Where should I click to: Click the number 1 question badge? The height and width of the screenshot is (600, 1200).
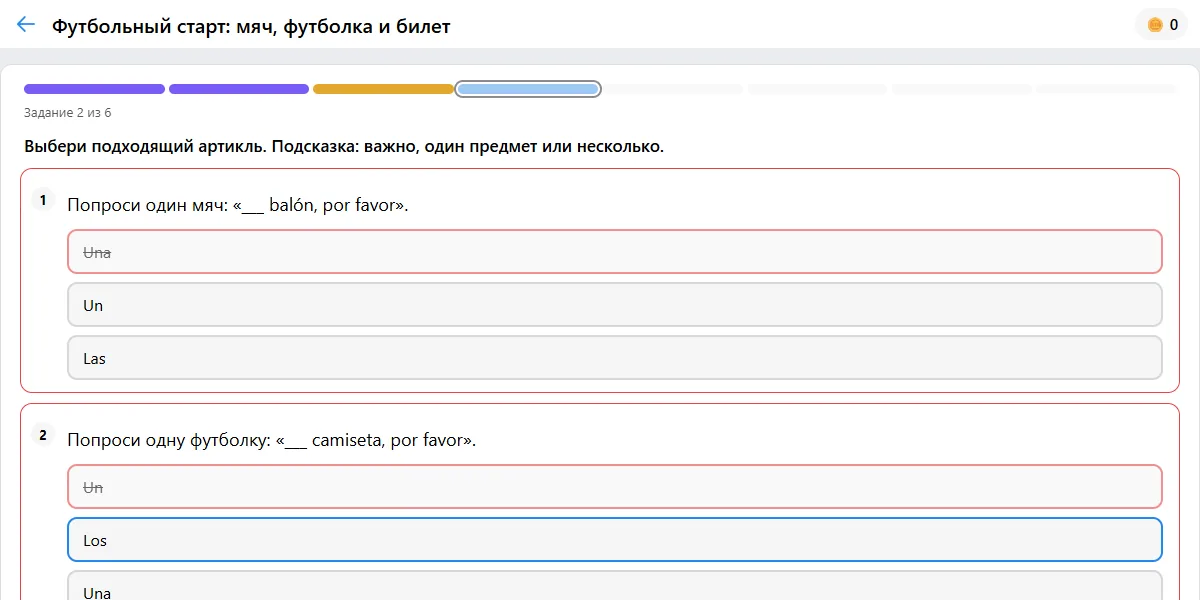tap(43, 200)
